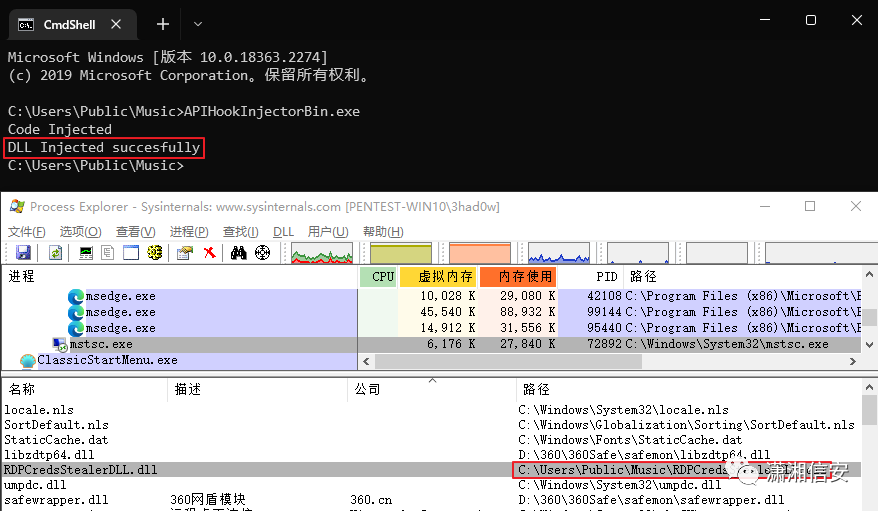The width and height of the screenshot is (878, 511).
Task: Open the 文件(F) menu
Action: [26, 232]
